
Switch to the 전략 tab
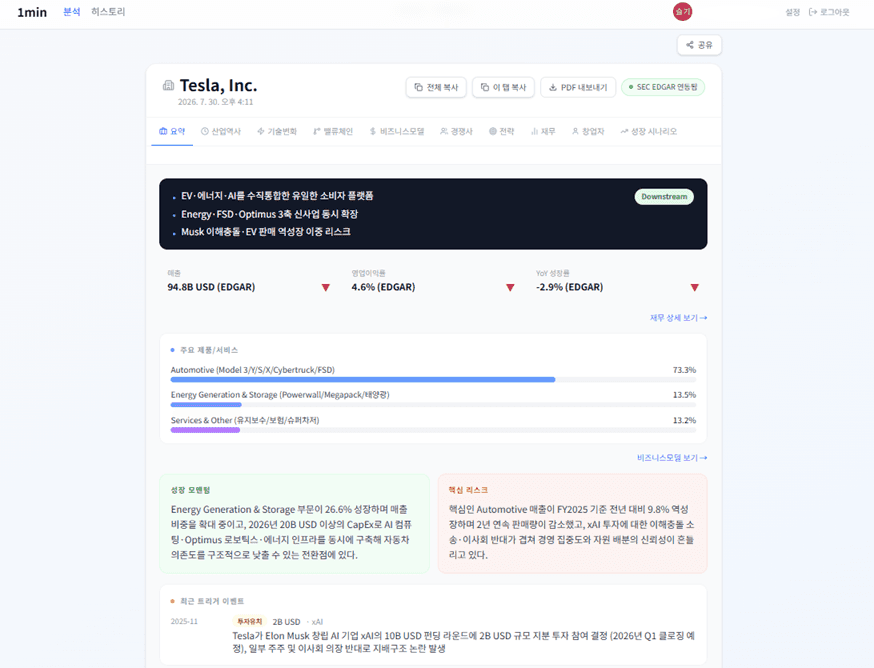coord(501,132)
